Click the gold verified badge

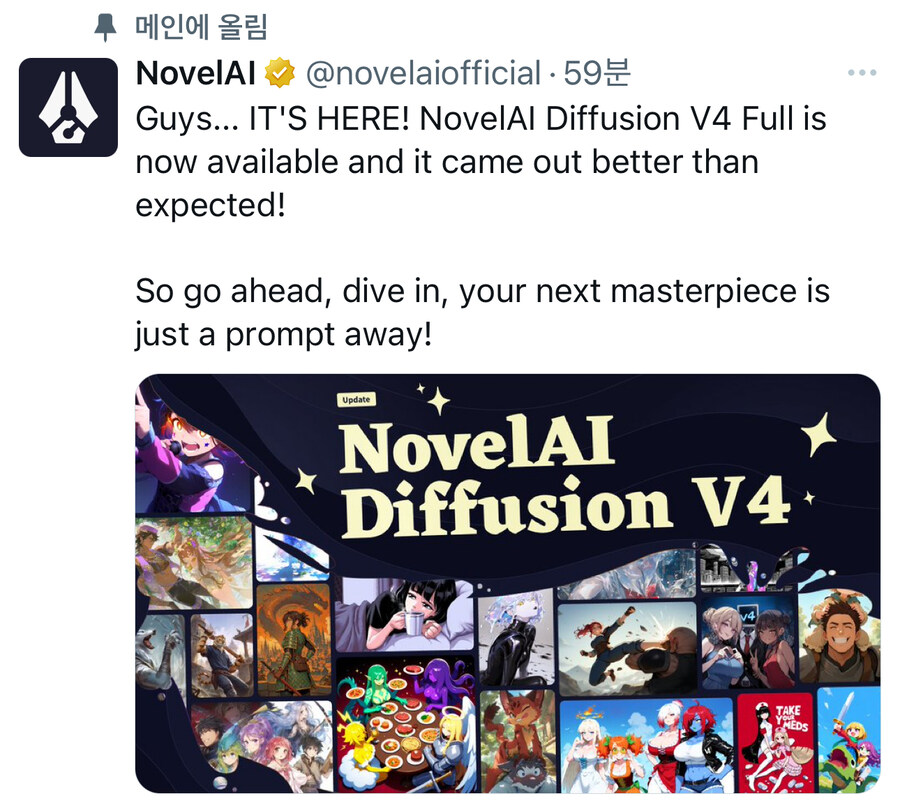(x=280, y=73)
